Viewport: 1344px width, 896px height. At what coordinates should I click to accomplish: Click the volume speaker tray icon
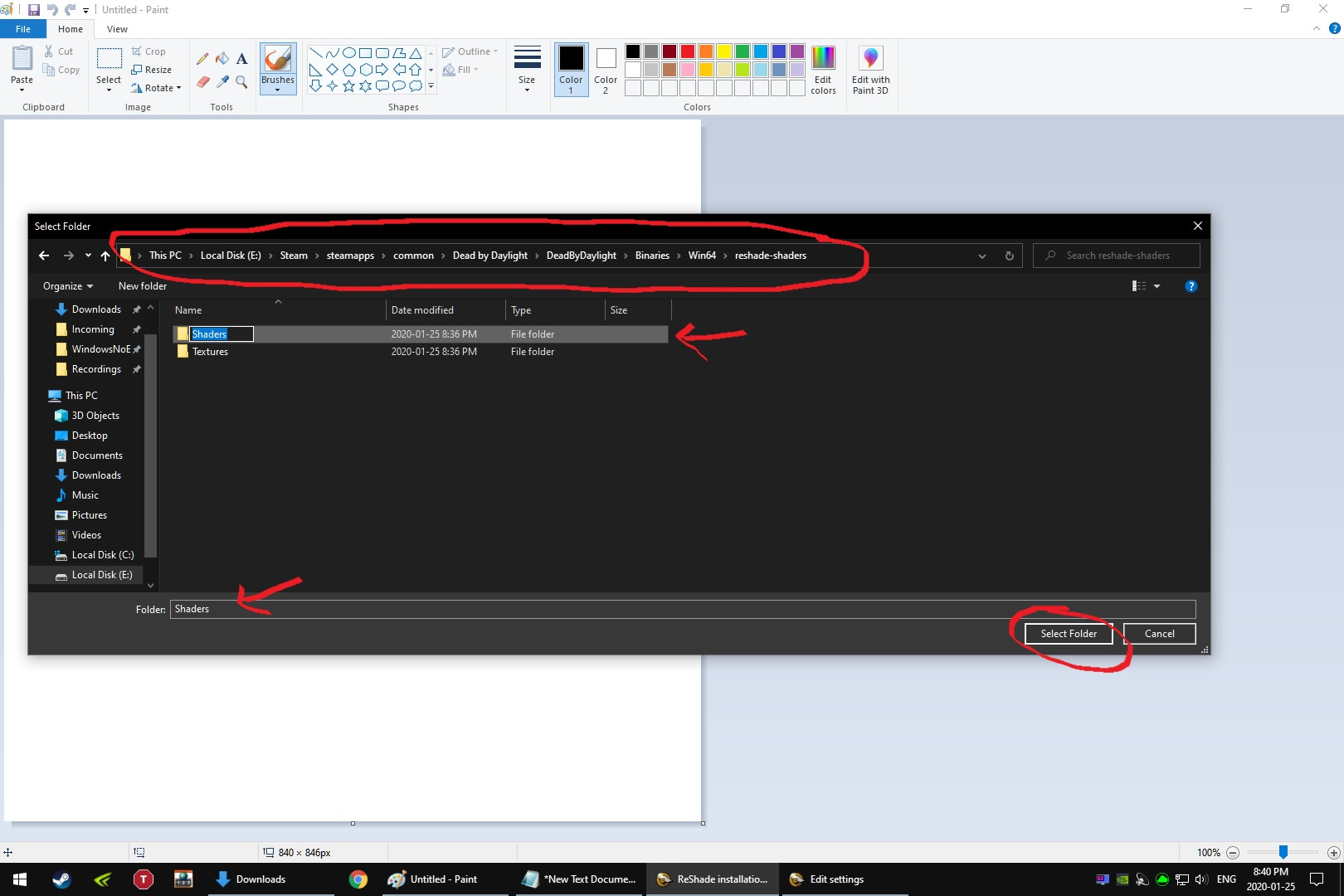[x=1201, y=879]
